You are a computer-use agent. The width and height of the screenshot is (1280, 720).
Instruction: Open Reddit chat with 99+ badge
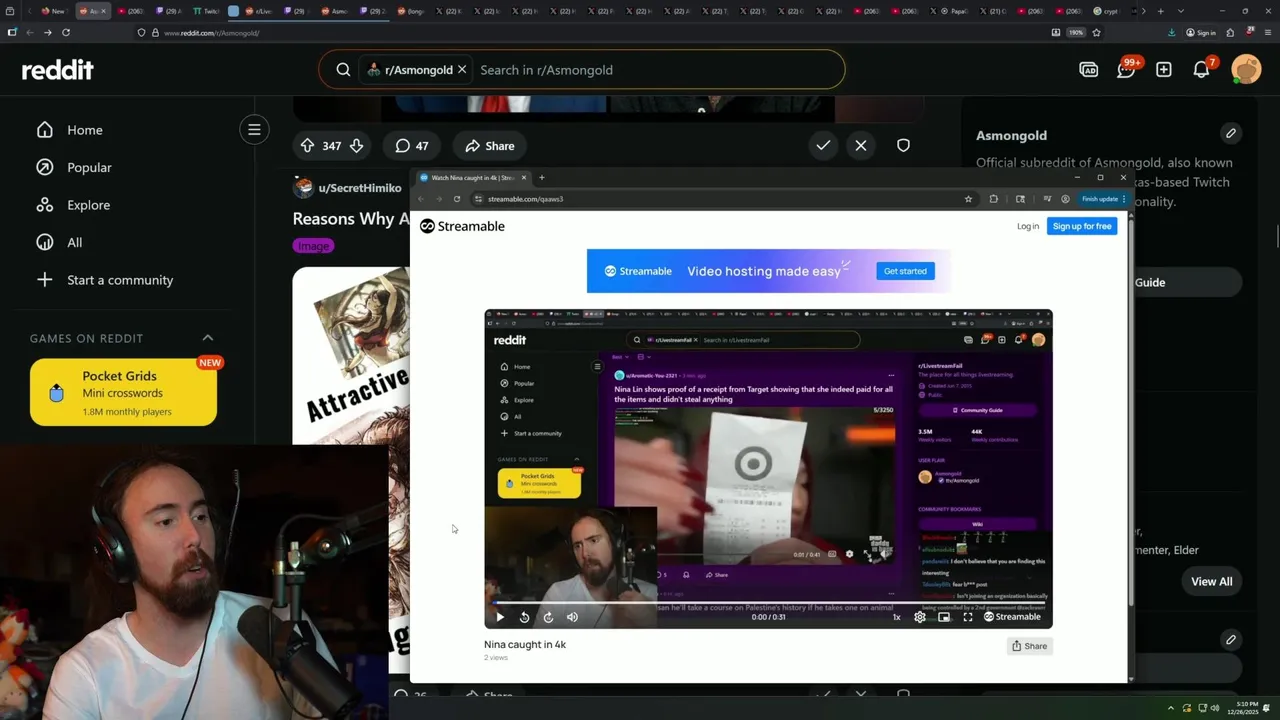click(1127, 69)
